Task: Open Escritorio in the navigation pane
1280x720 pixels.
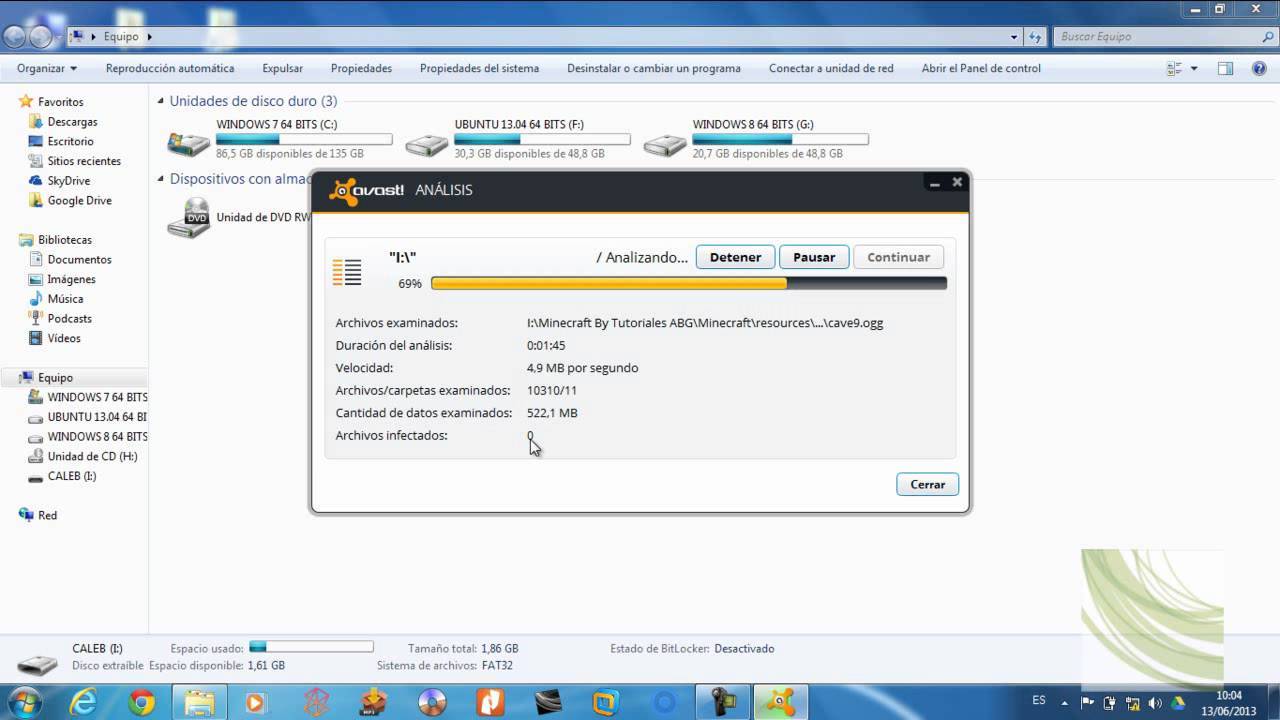Action: [70, 142]
